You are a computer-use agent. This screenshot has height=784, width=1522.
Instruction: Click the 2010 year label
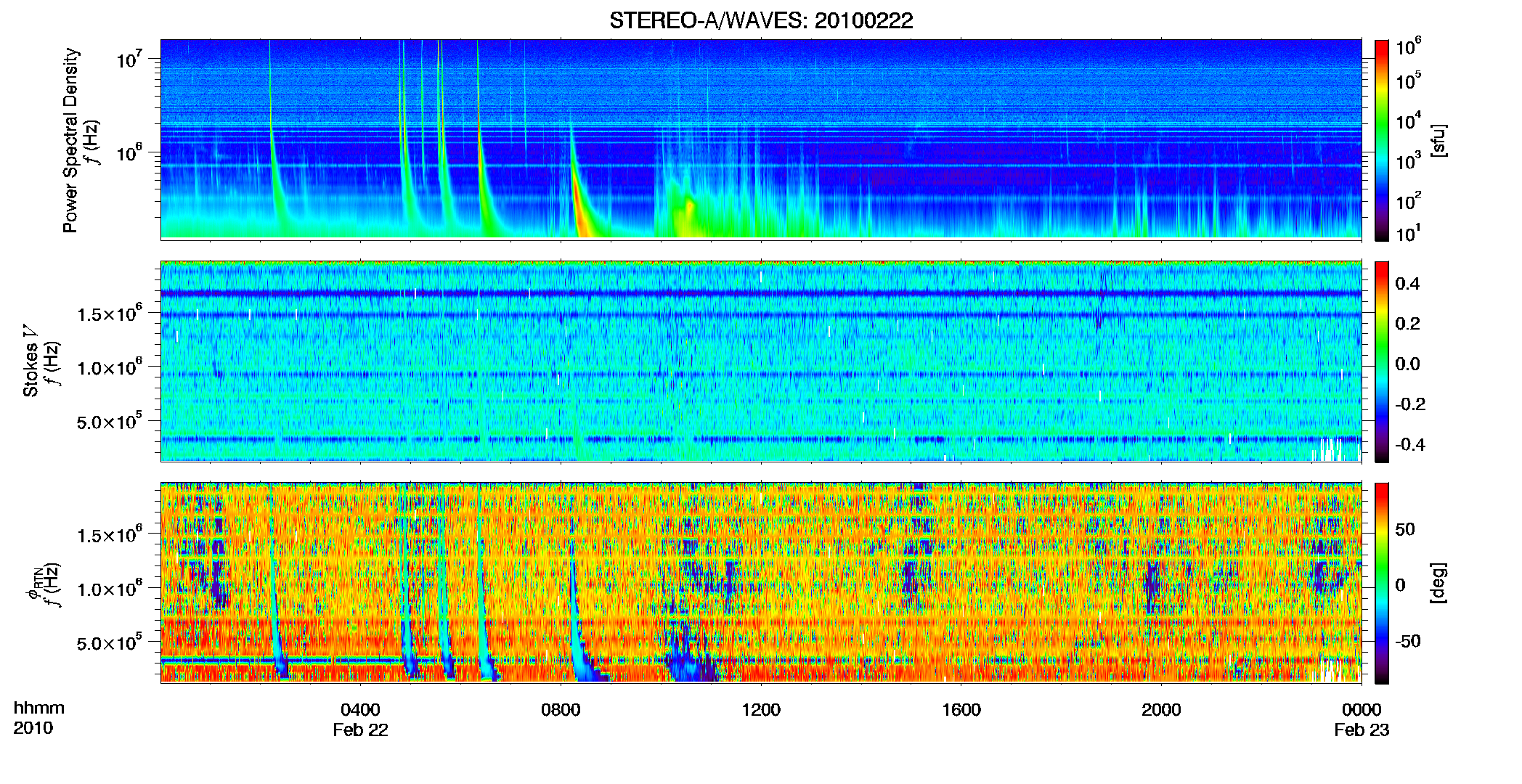[33, 728]
